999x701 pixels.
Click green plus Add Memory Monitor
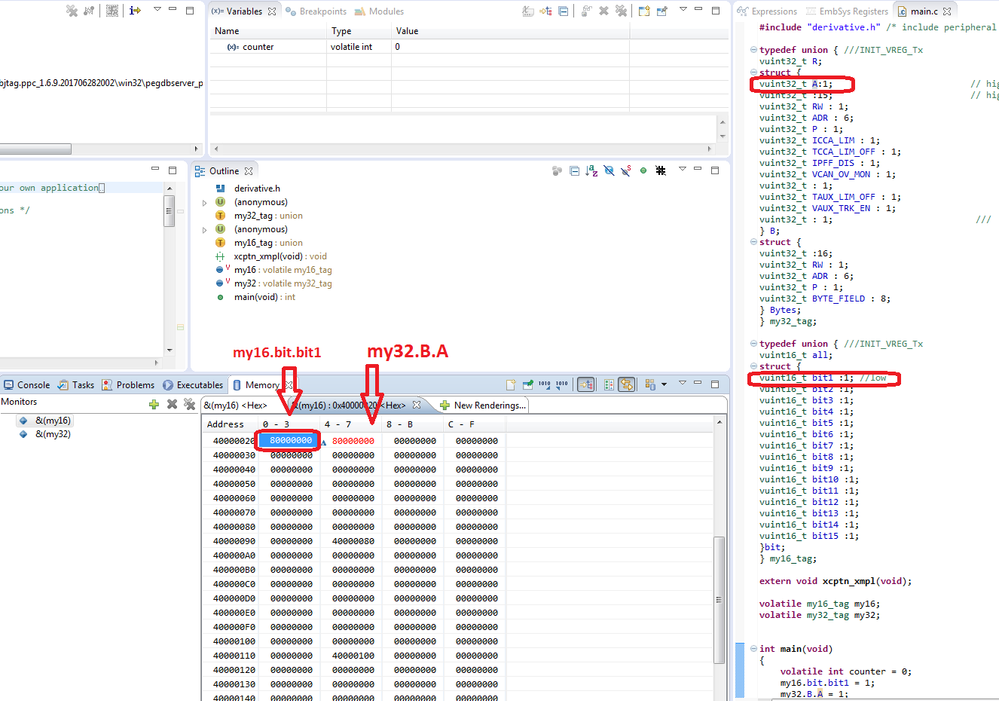point(154,404)
